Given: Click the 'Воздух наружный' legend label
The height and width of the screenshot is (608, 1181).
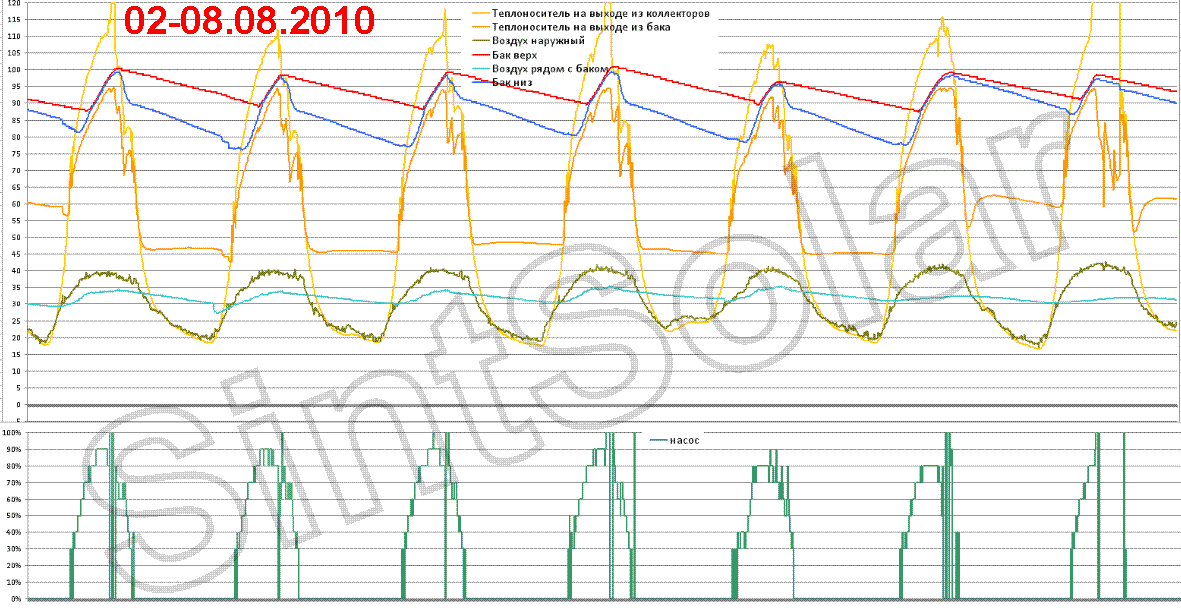Looking at the screenshot, I should [538, 41].
